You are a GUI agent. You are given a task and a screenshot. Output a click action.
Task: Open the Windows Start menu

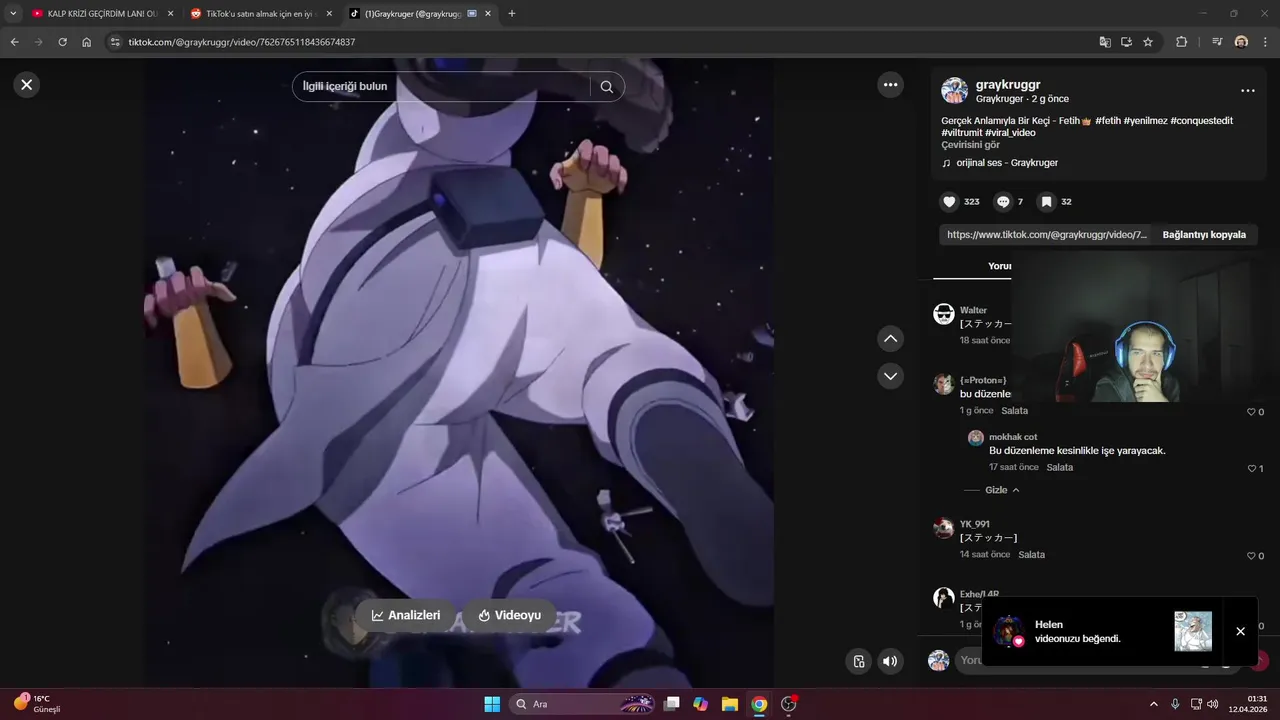[x=492, y=704]
